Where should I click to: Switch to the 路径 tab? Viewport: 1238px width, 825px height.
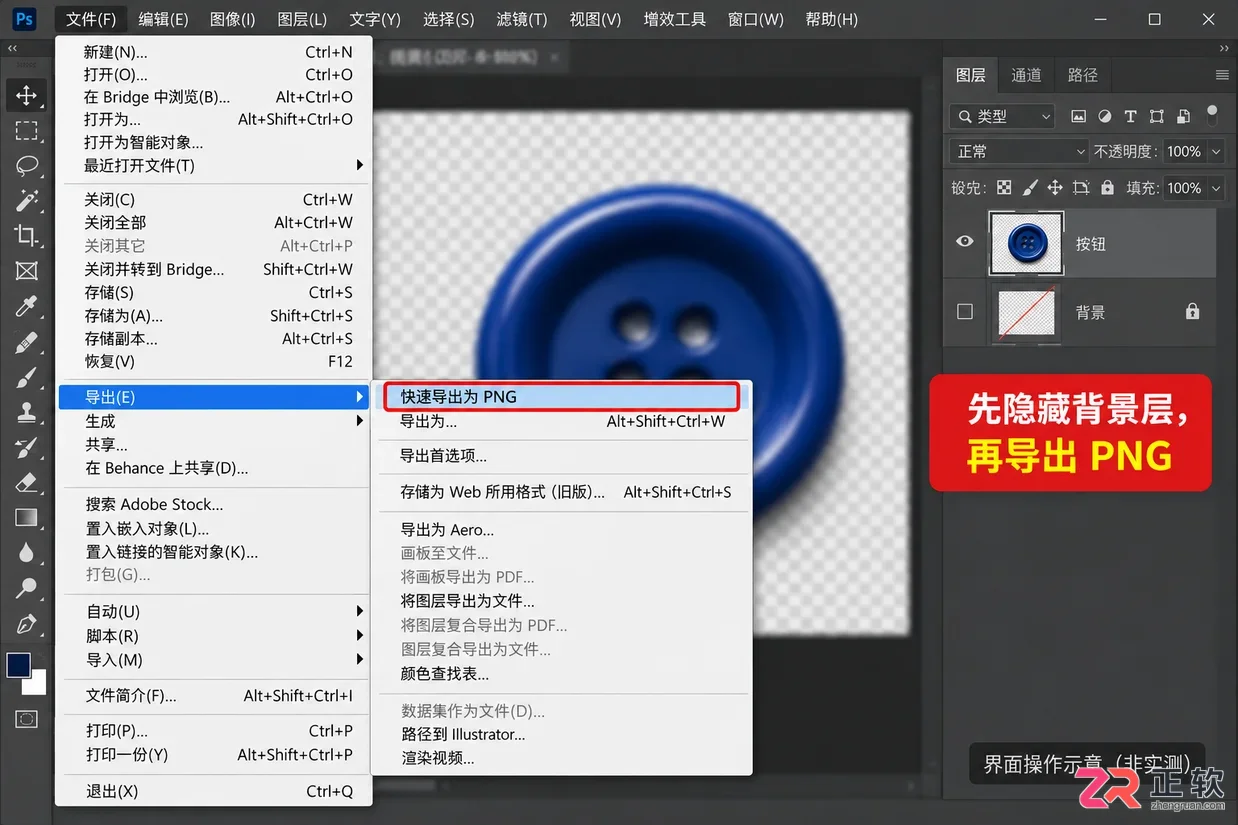point(1083,75)
